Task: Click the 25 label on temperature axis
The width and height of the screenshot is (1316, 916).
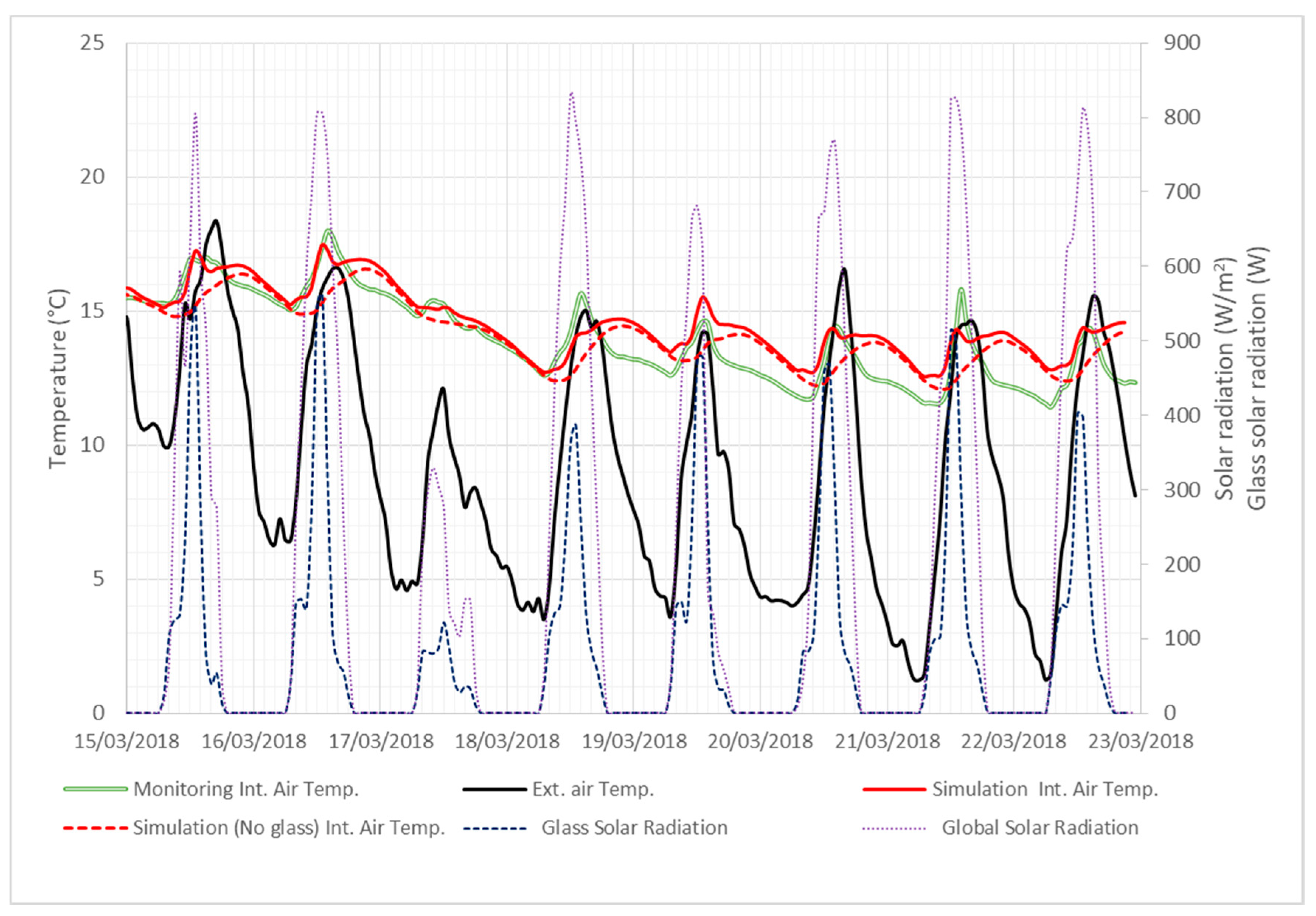Action: pyautogui.click(x=92, y=43)
